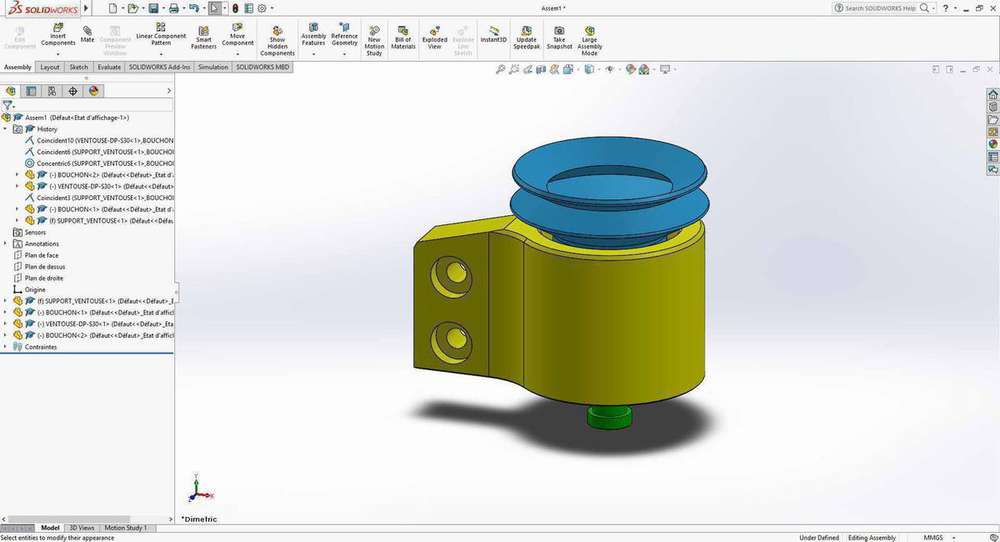Open the SOLIDWORKS MBD tab

pos(263,67)
